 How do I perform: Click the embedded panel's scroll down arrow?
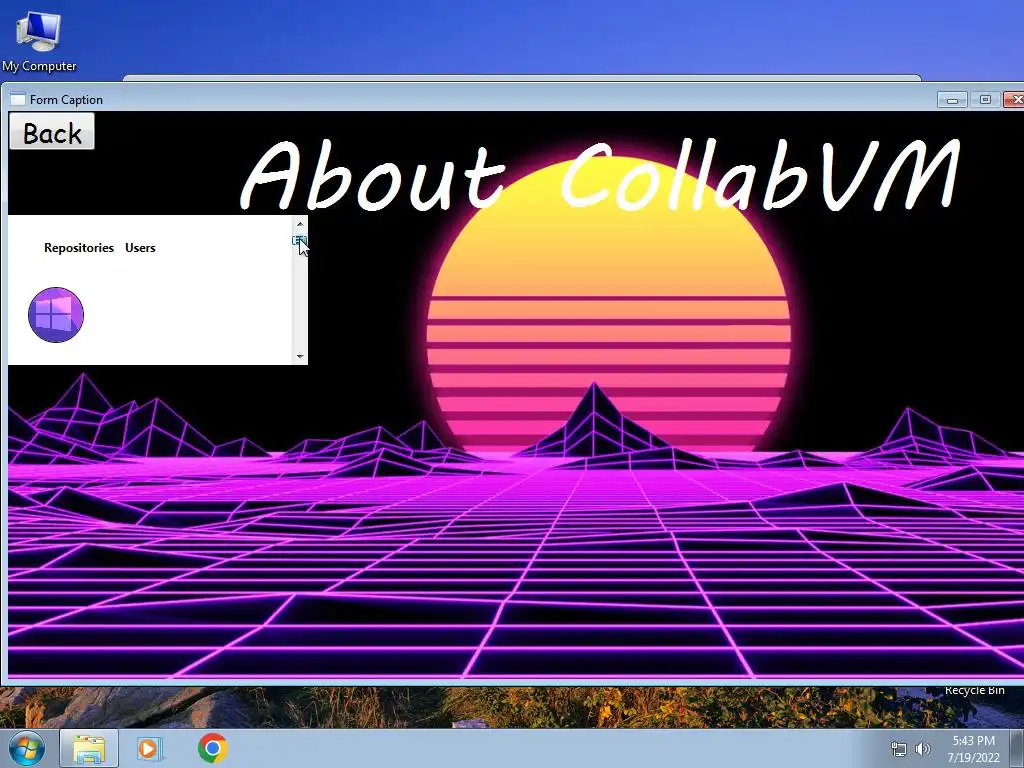[x=300, y=357]
